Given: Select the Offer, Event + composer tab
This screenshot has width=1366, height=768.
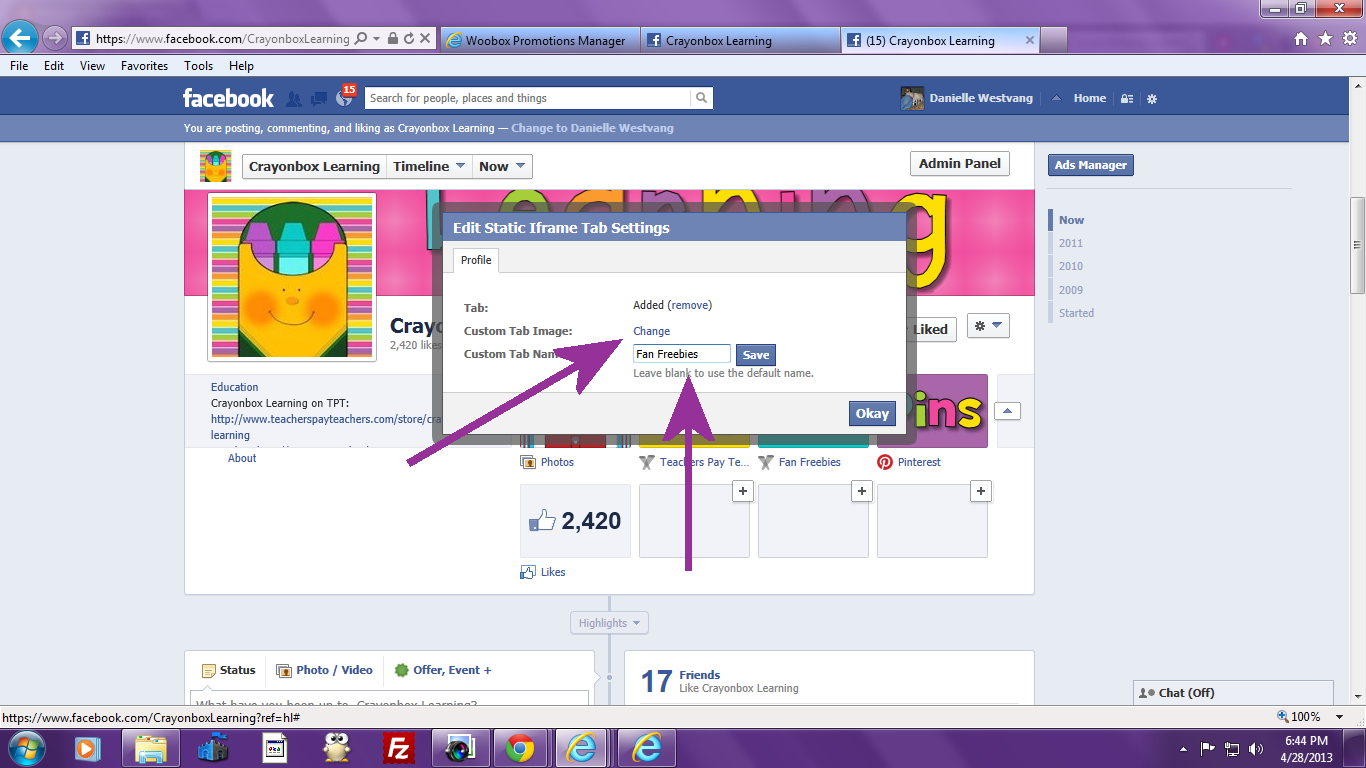Looking at the screenshot, I should (x=443, y=670).
